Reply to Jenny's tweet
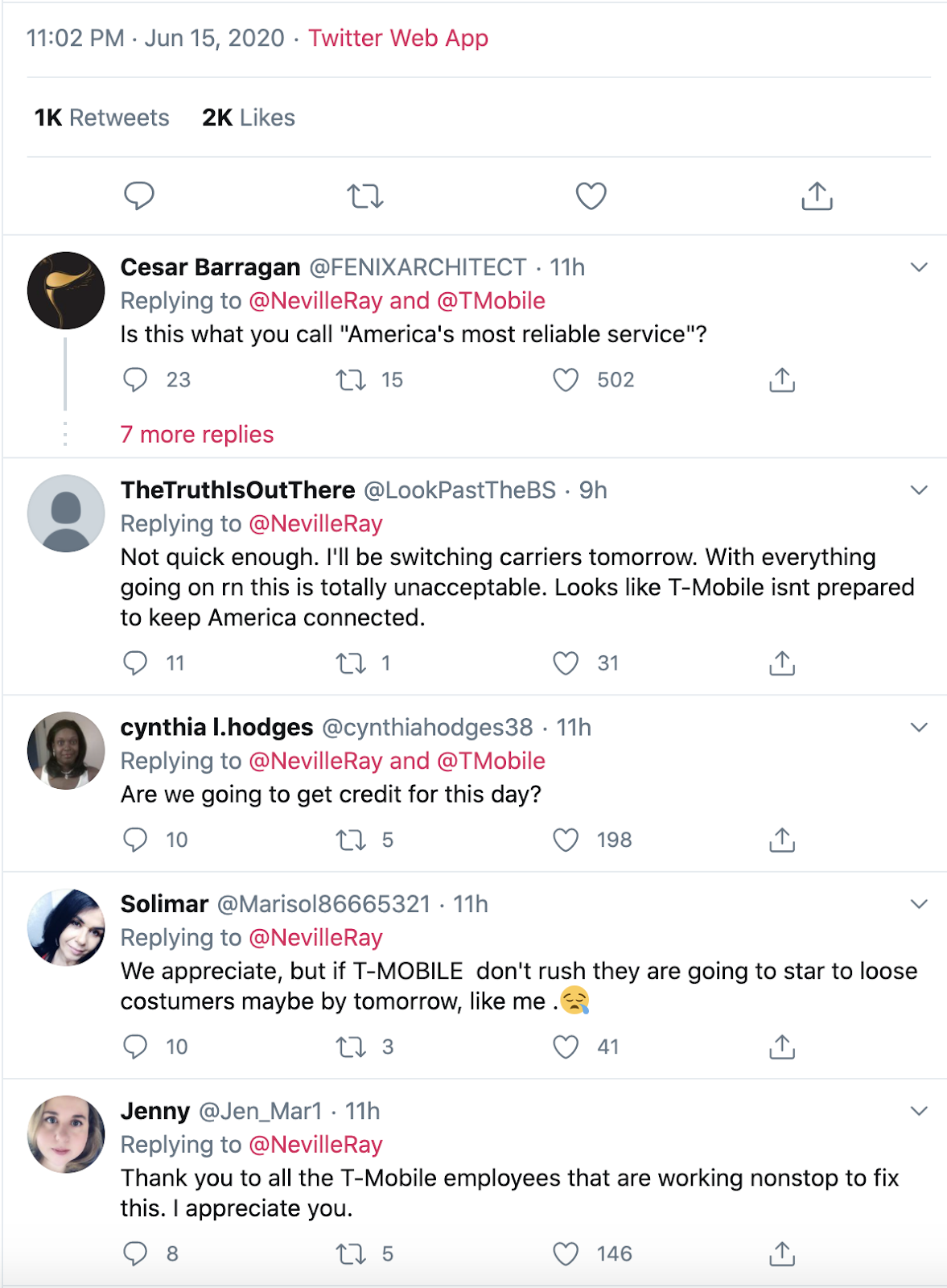The image size is (947, 1288). tap(135, 1253)
